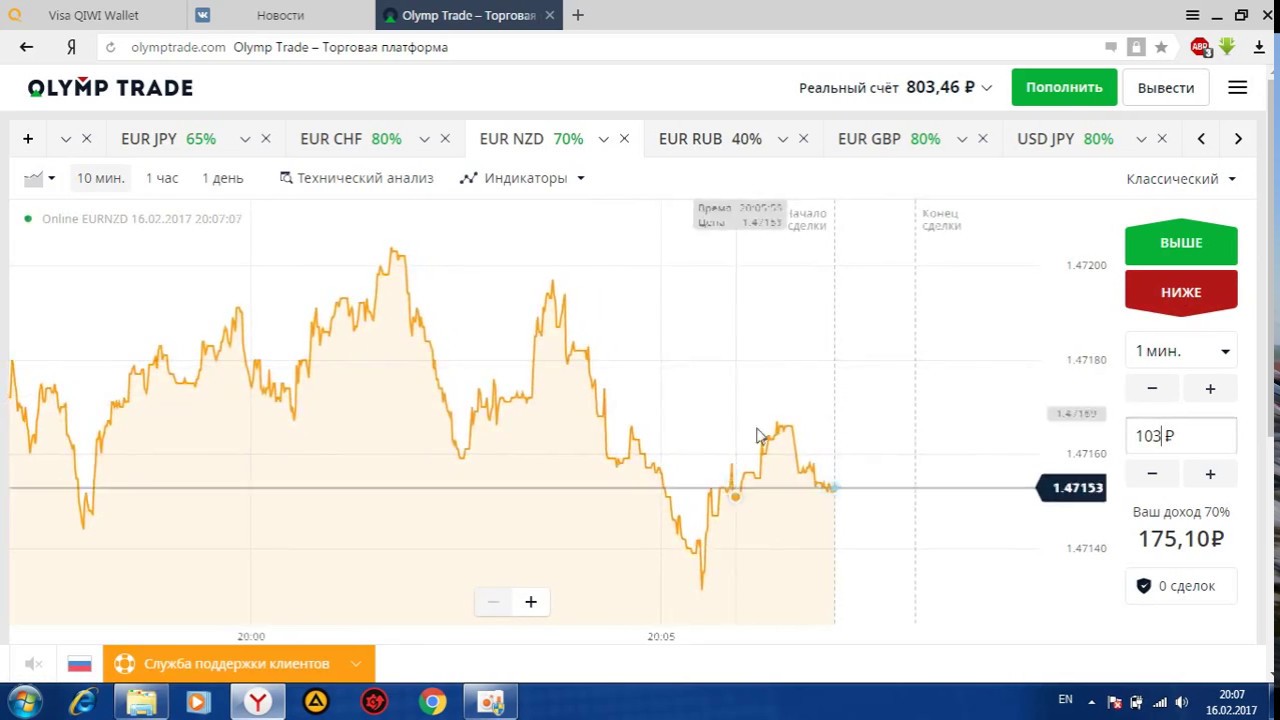Expand EUR NZD tab dropdown chevron

coord(603,139)
